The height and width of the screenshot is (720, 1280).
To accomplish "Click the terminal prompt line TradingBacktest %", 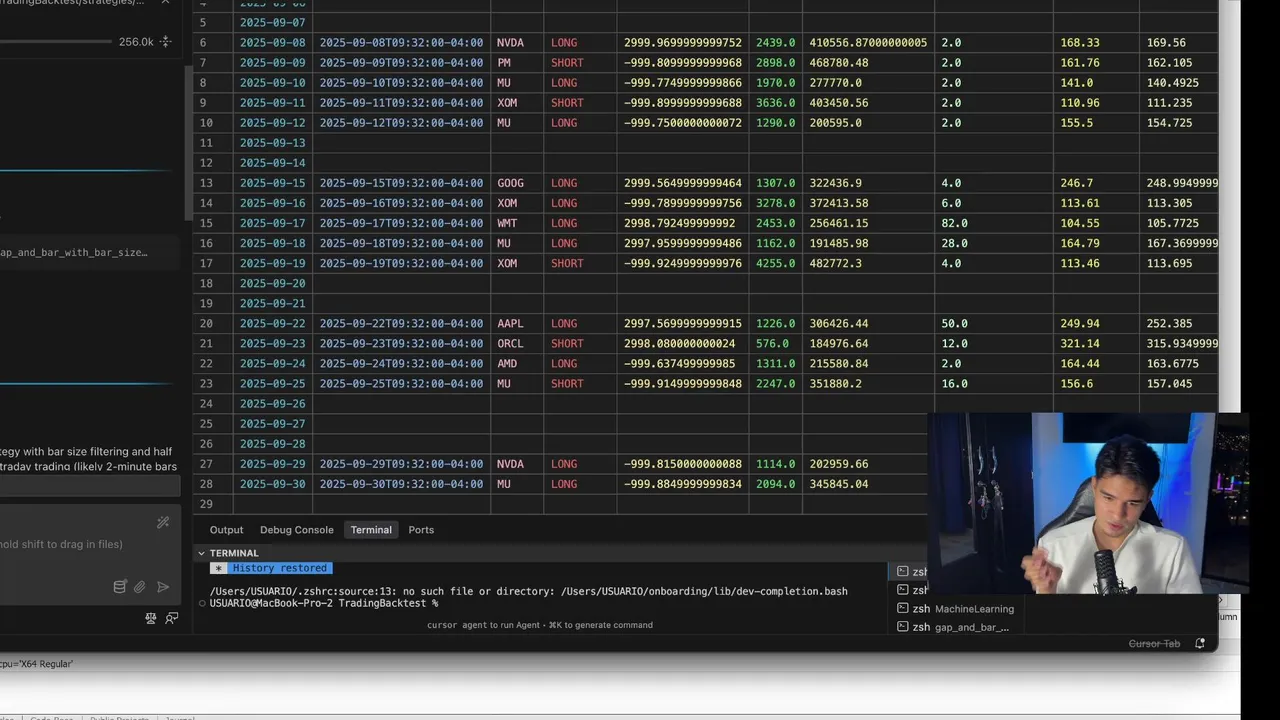I will [324, 603].
